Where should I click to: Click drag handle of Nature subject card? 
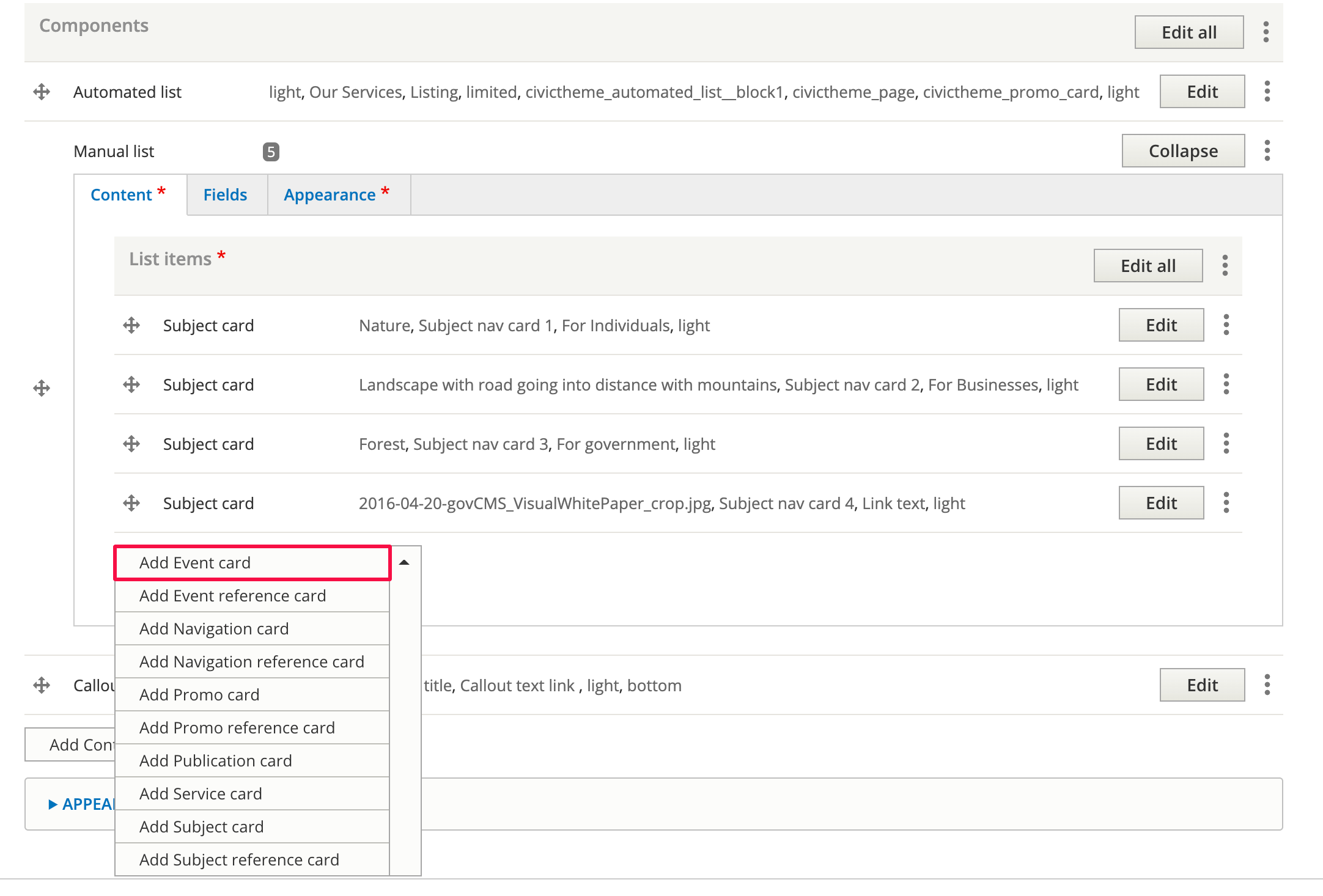pyautogui.click(x=131, y=325)
